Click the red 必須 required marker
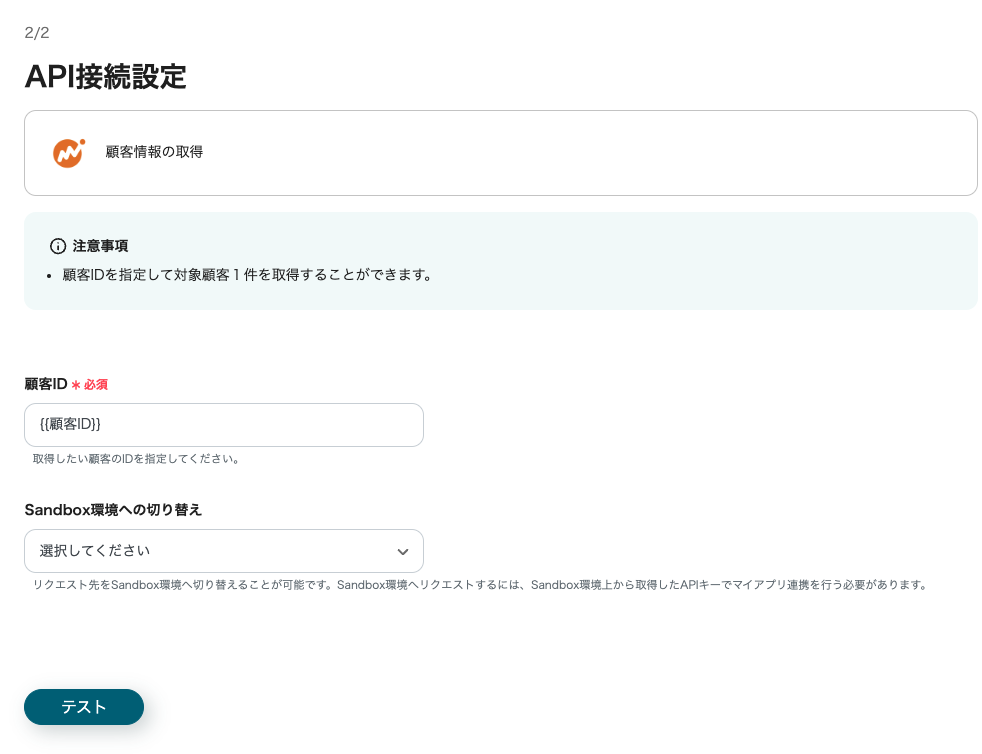The height and width of the screenshot is (754, 982). point(90,385)
